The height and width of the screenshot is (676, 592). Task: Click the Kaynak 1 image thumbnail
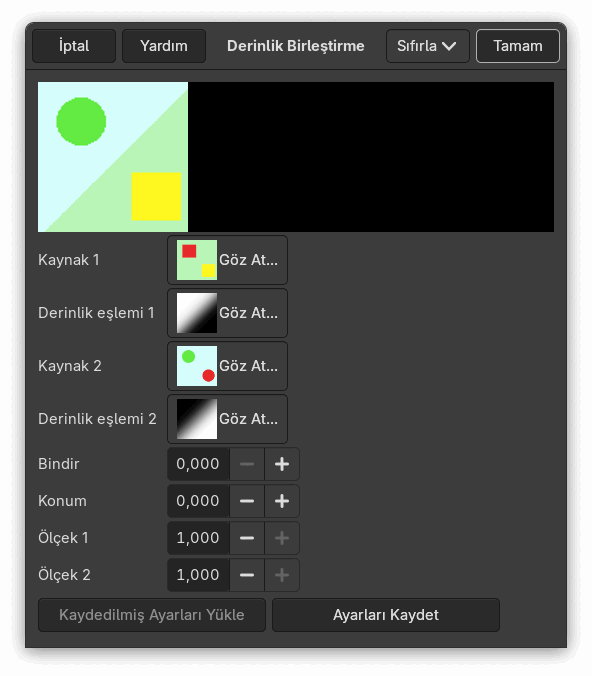(x=197, y=260)
